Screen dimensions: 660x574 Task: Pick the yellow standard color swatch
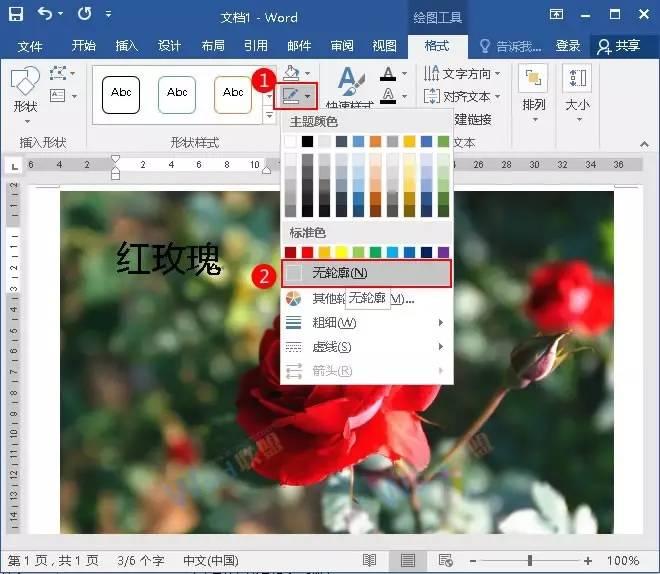pos(341,252)
